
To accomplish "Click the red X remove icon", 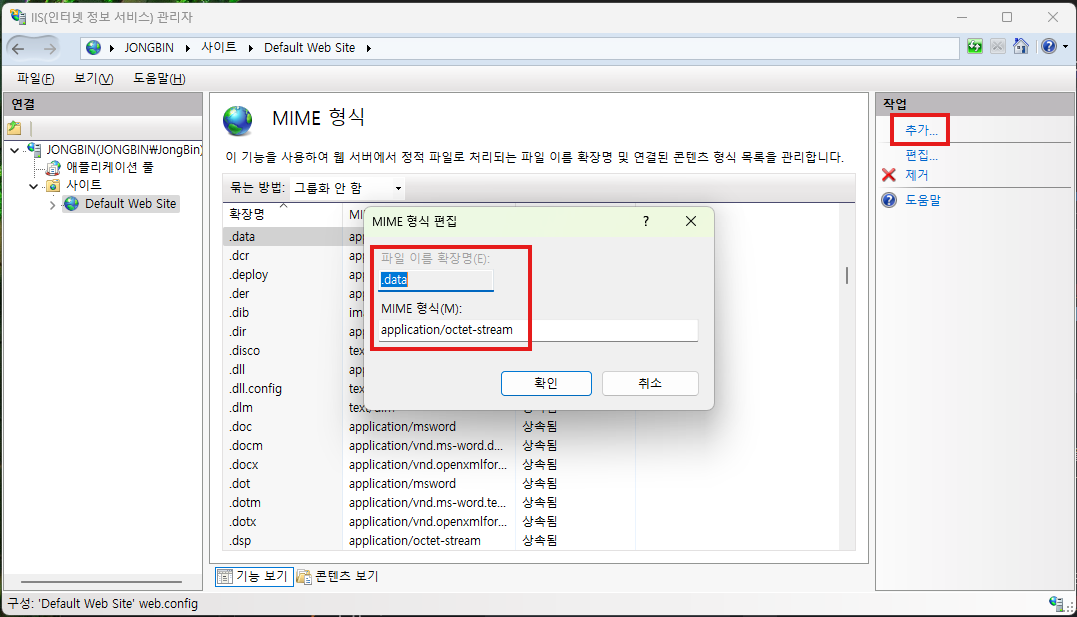I will pos(889,175).
